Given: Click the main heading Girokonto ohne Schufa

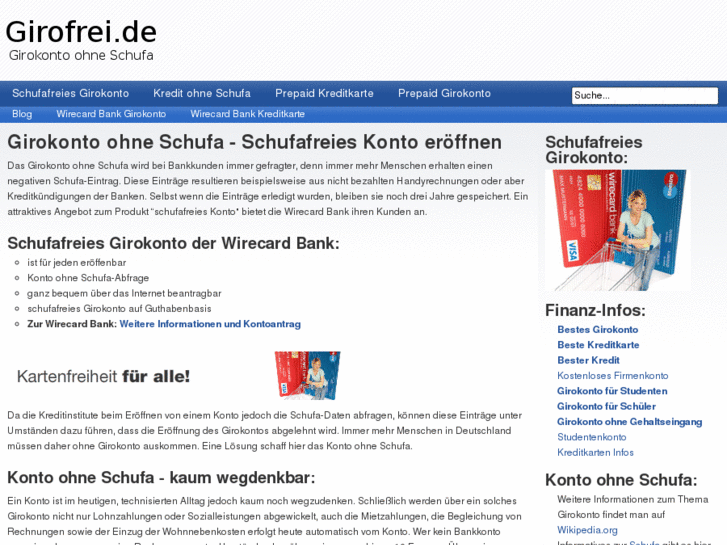Looking at the screenshot, I should [x=255, y=142].
